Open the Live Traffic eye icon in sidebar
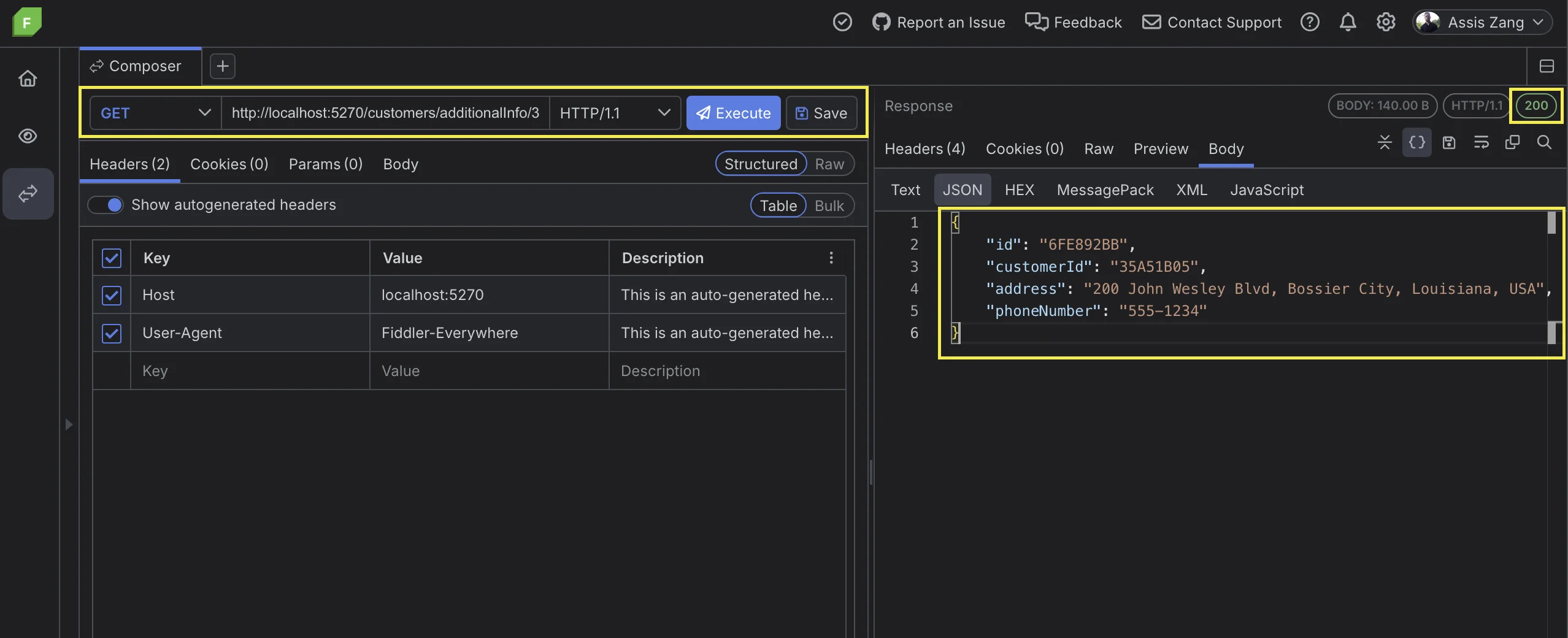The width and height of the screenshot is (1568, 638). click(28, 136)
